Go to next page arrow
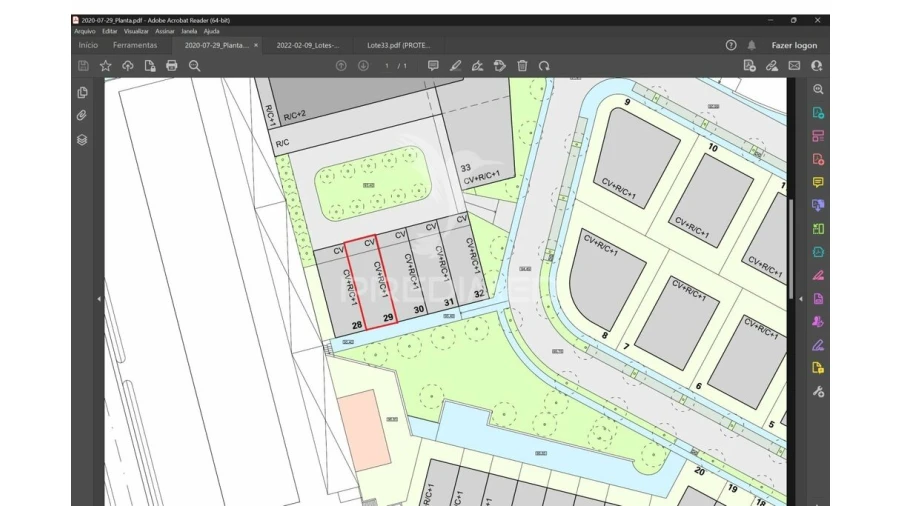The width and height of the screenshot is (900, 506). [363, 66]
